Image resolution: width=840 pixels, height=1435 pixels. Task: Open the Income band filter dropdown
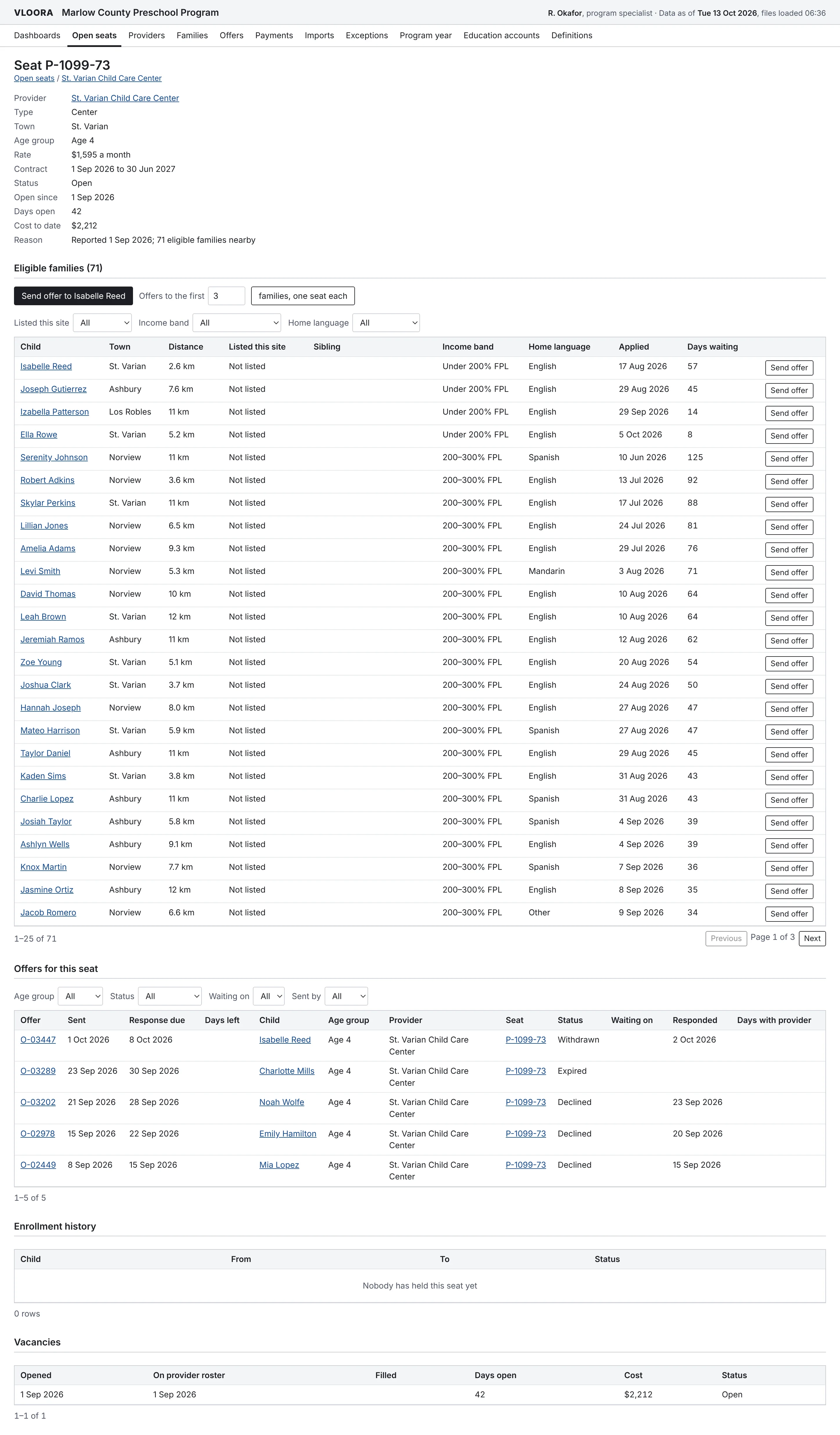click(x=237, y=323)
